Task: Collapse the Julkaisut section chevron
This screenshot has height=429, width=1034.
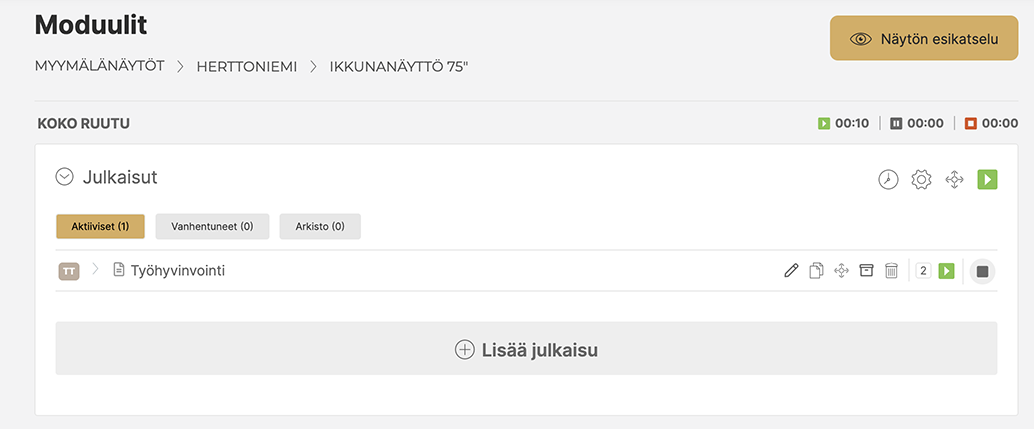Action: click(65, 177)
